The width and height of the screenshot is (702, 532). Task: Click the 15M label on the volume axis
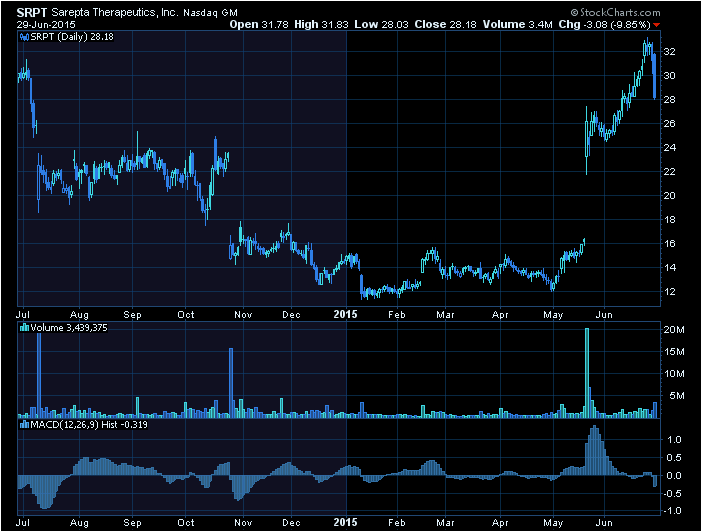point(674,352)
